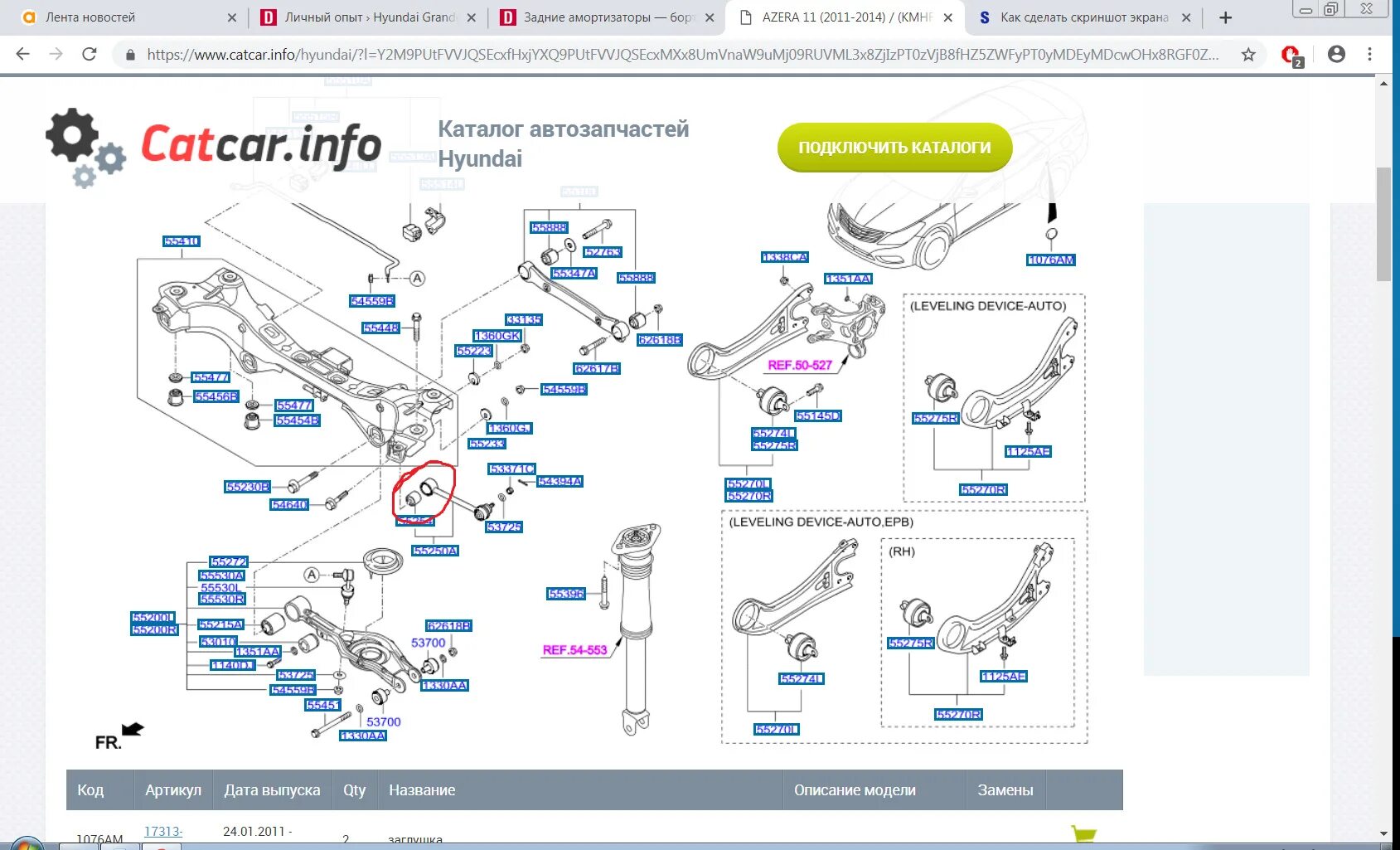This screenshot has height=850, width=1400.
Task: Select part label 55215A on diagram
Action: (x=221, y=624)
